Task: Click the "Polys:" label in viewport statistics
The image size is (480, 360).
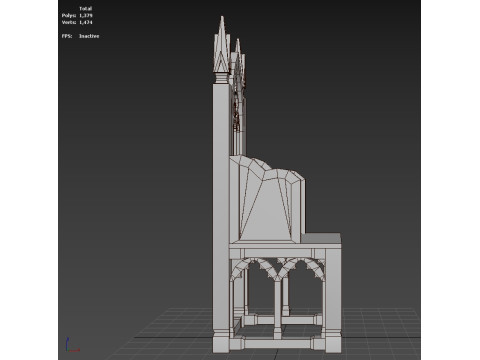Action: pos(69,16)
